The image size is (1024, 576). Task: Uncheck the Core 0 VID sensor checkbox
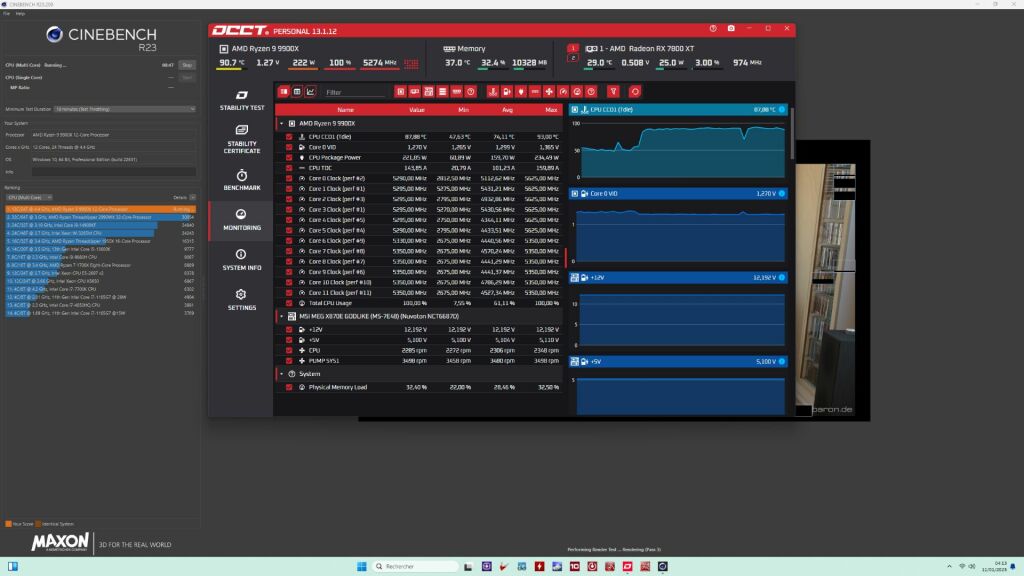click(289, 147)
